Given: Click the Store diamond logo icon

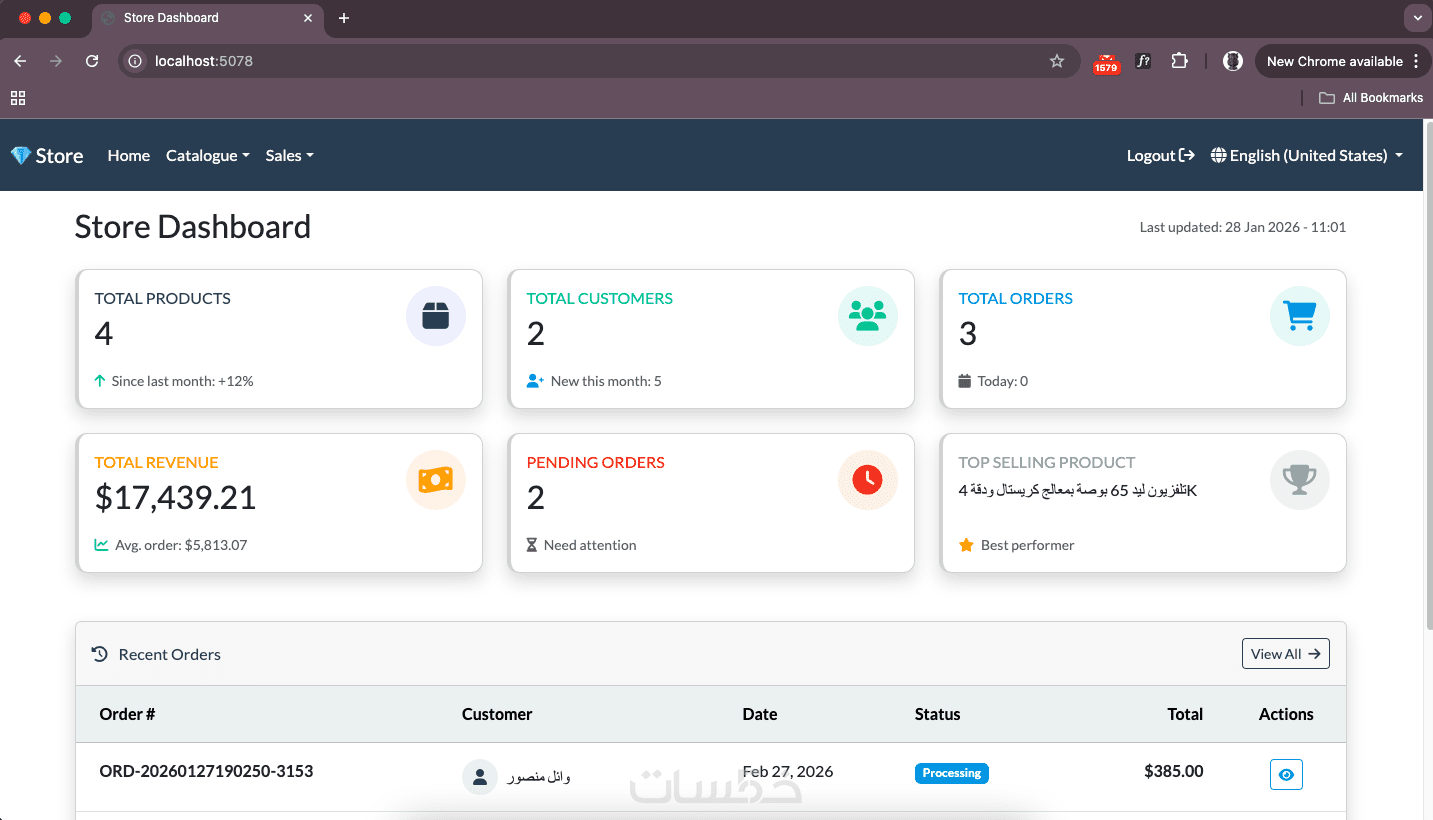Looking at the screenshot, I should (x=21, y=156).
